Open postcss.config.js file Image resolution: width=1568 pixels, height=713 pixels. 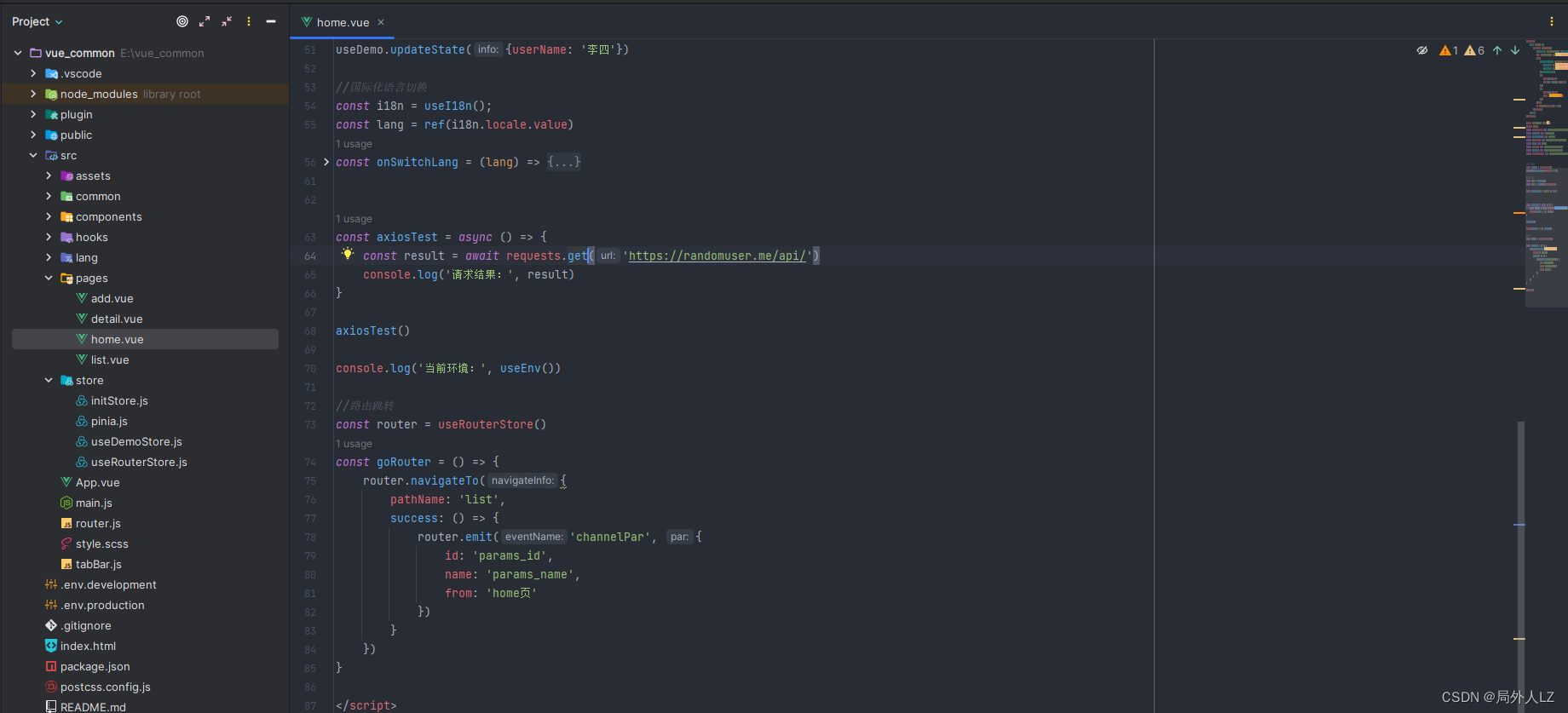105,687
